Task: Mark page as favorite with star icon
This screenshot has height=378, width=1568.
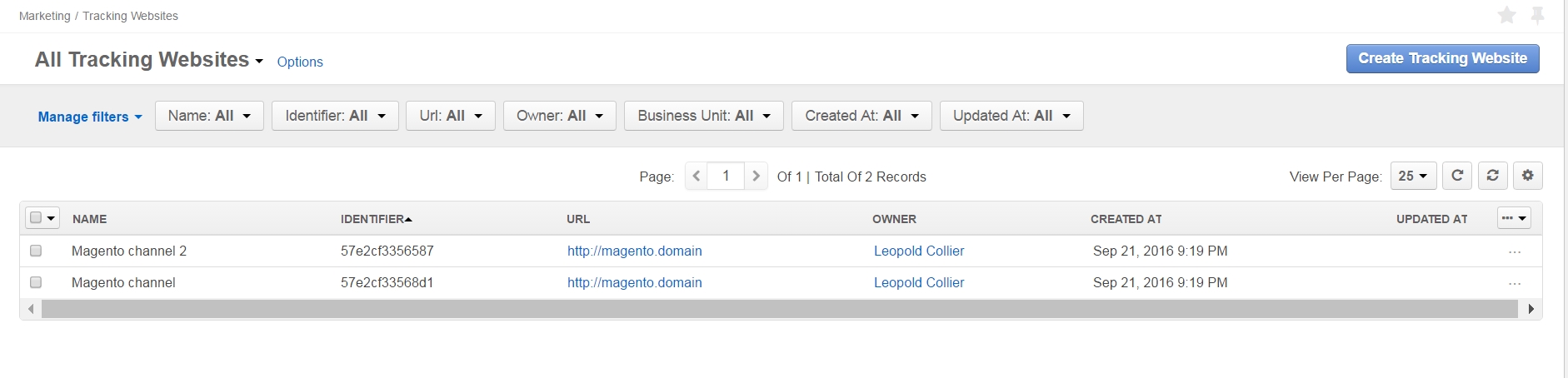Action: coord(1506,15)
